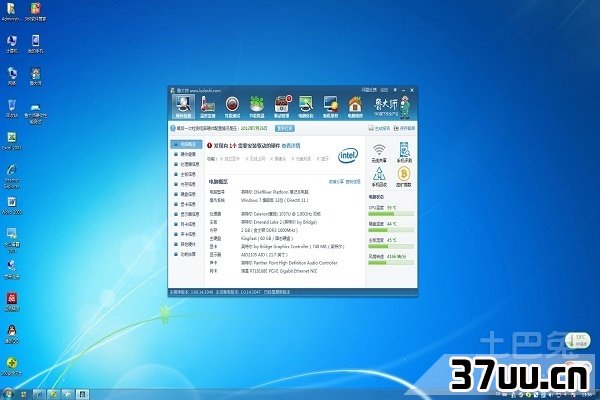This screenshot has width=600, height=400.
Task: Open the phone recycling triangle icon
Action: click(x=379, y=177)
